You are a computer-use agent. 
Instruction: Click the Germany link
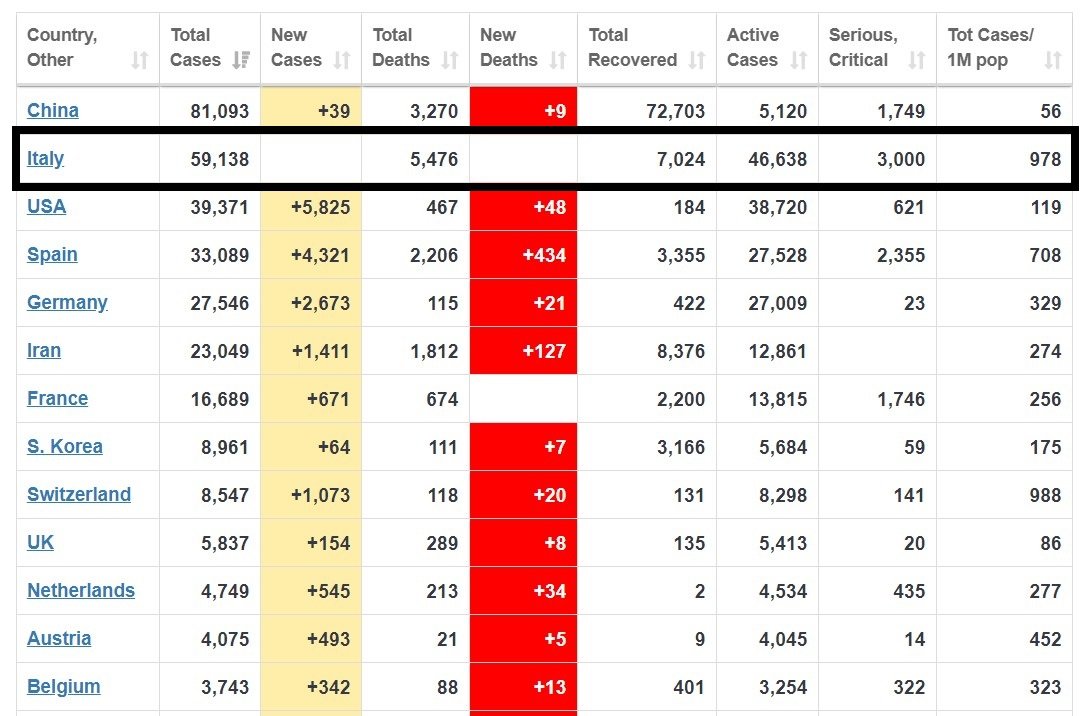tap(67, 302)
